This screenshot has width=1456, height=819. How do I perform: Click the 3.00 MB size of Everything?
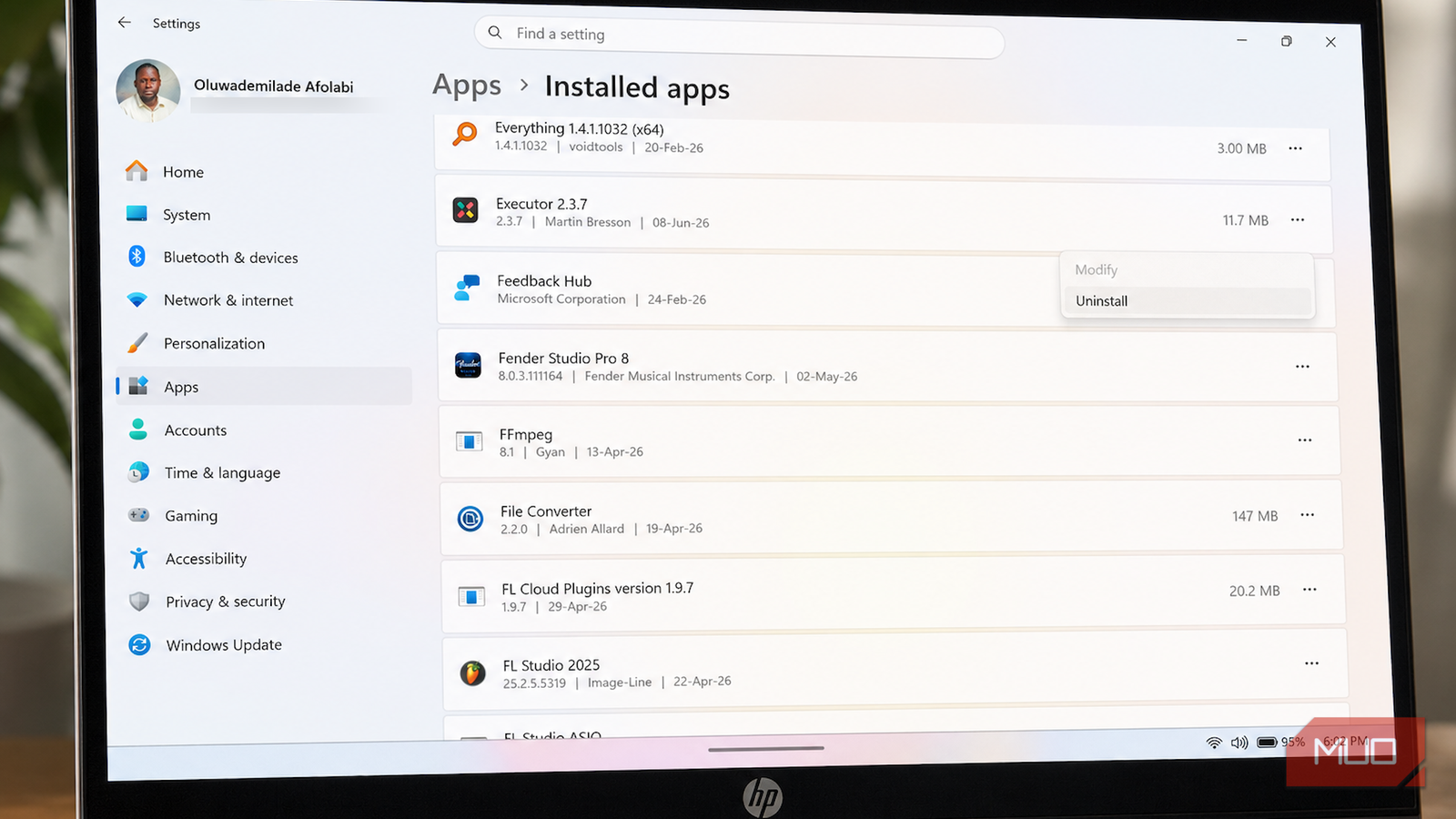point(1241,148)
